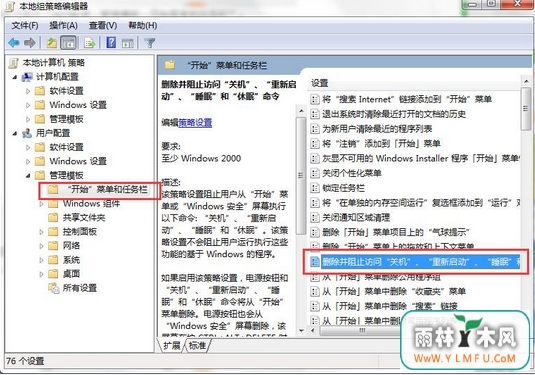The height and width of the screenshot is (375, 535).
Task: Click policy icon beside 锁定任务栏
Action: (315, 188)
